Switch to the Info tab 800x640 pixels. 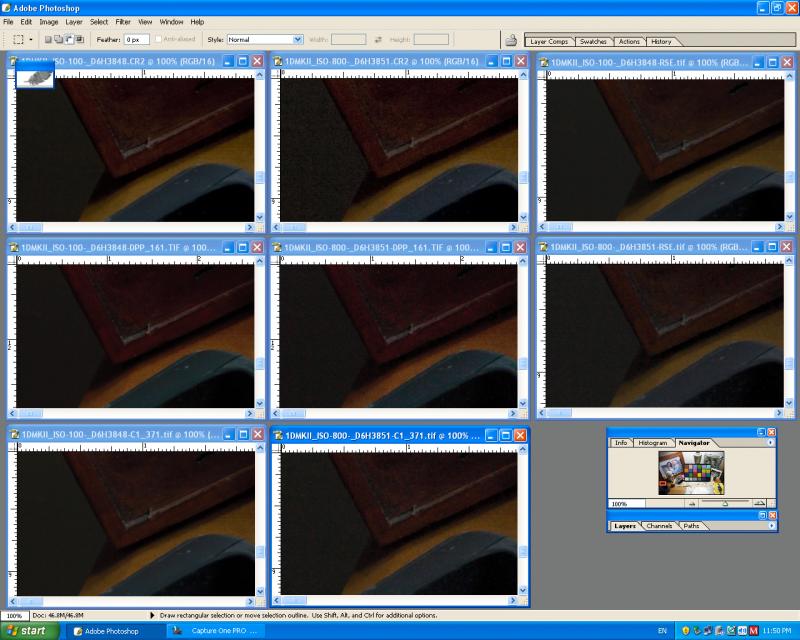[x=621, y=442]
